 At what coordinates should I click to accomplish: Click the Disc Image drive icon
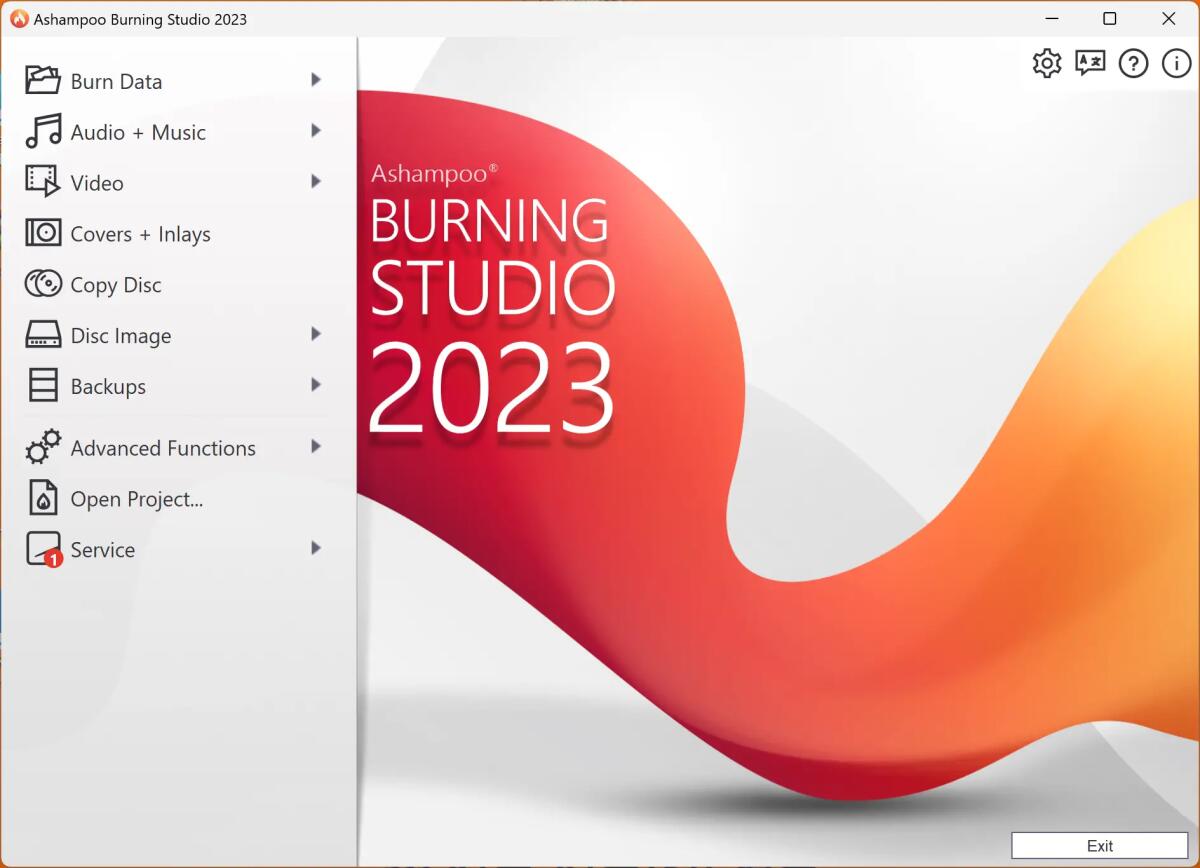tap(41, 335)
